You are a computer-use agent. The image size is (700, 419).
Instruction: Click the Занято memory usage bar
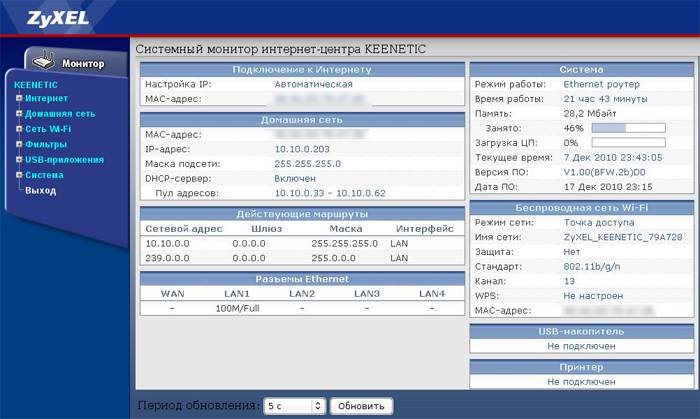(x=629, y=128)
